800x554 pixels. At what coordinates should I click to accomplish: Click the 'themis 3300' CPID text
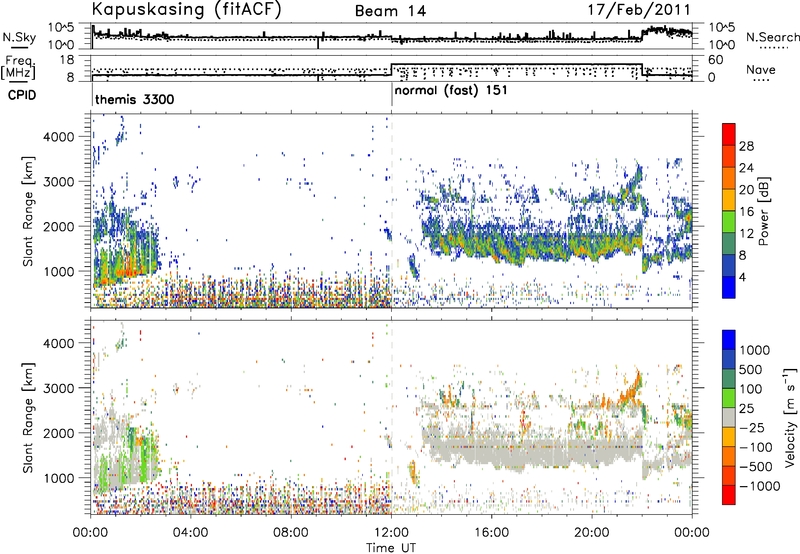135,99
